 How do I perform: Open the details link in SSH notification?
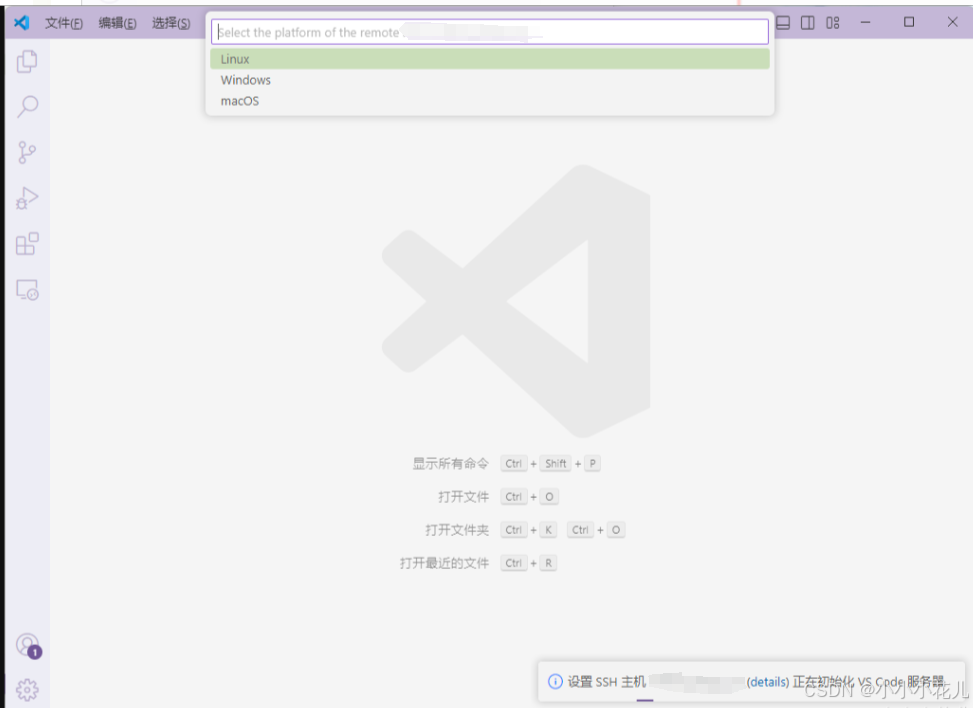(768, 682)
